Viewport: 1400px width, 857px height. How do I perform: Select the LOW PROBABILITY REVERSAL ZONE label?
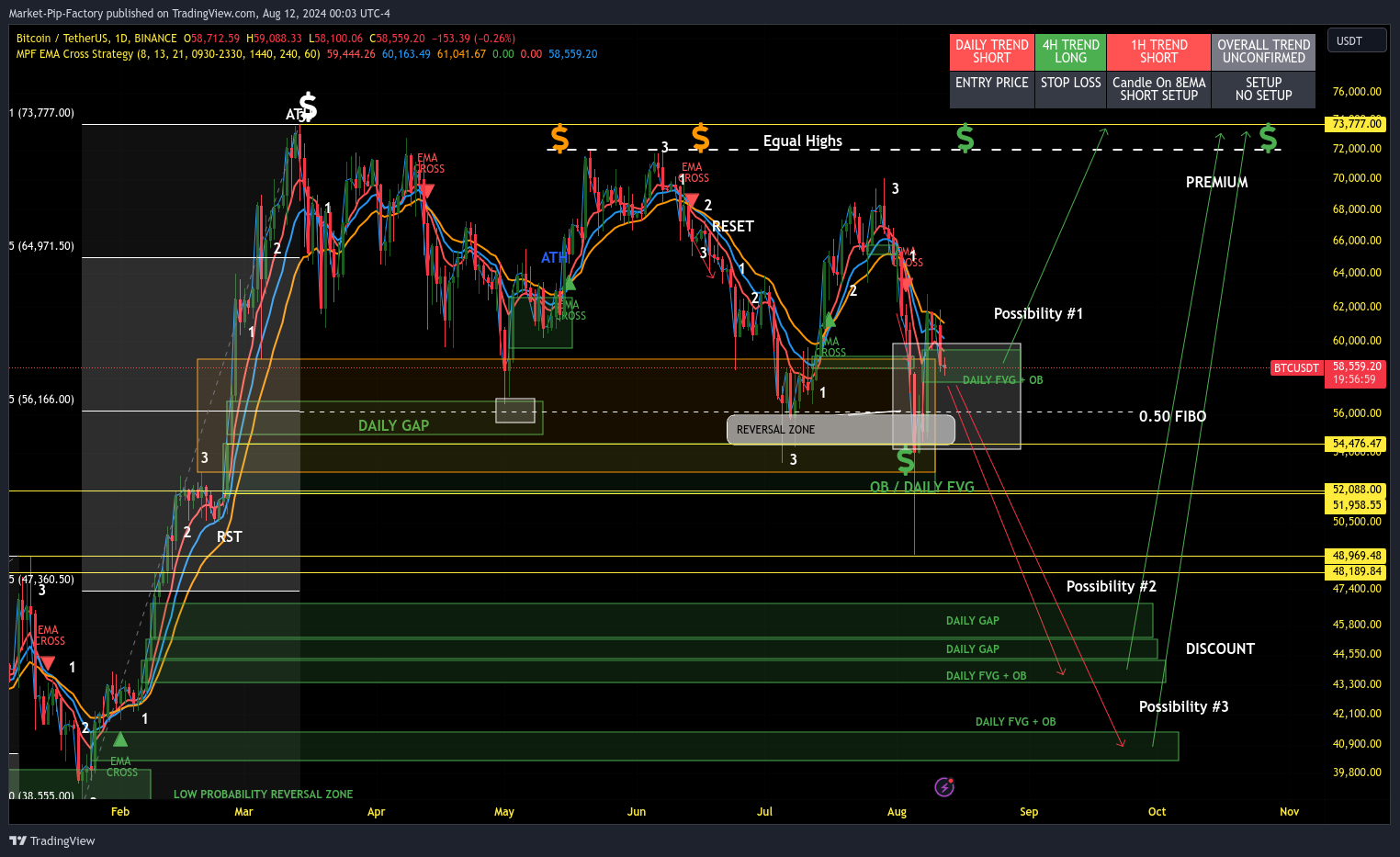263,795
